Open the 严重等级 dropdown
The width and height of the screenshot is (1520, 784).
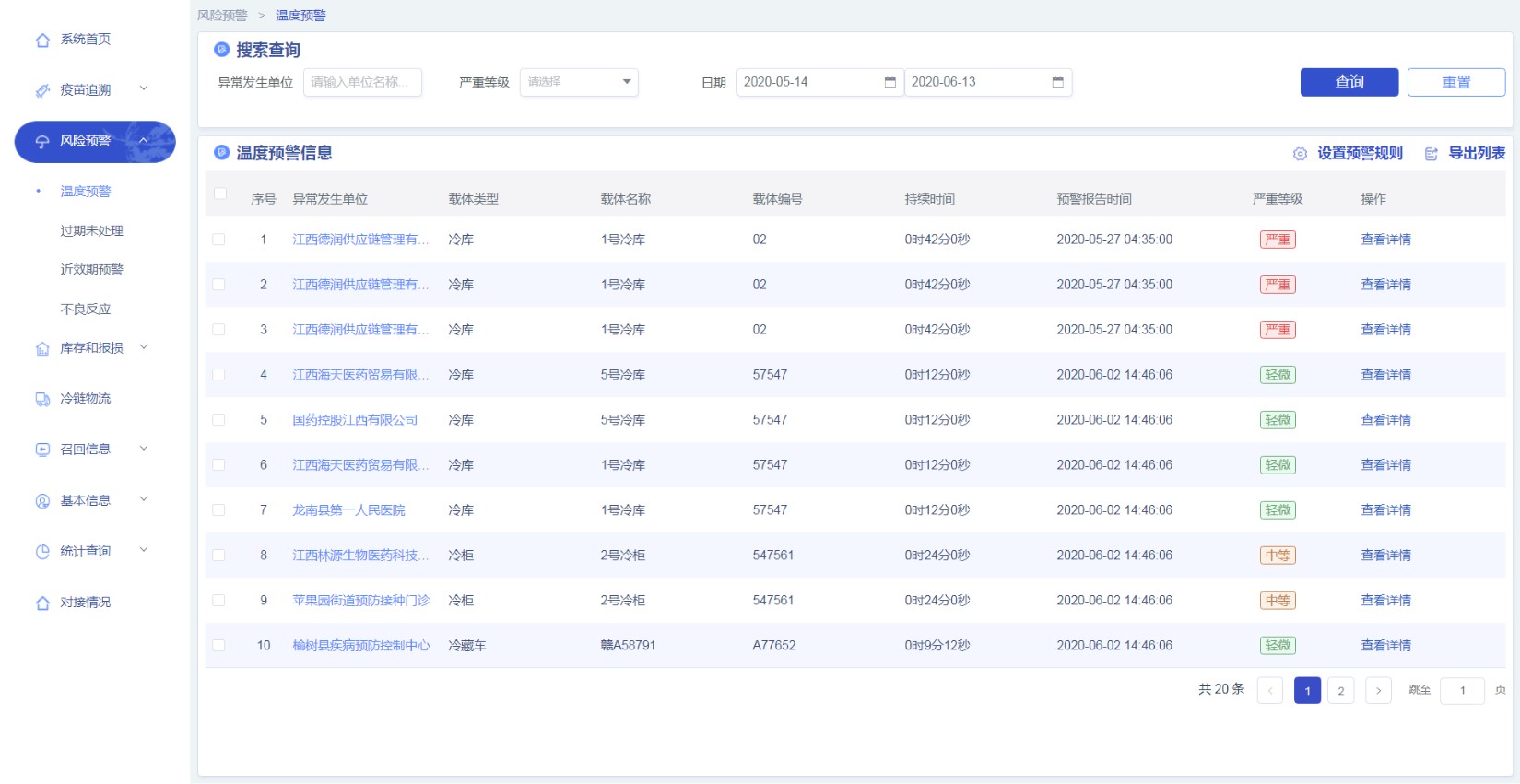click(579, 82)
